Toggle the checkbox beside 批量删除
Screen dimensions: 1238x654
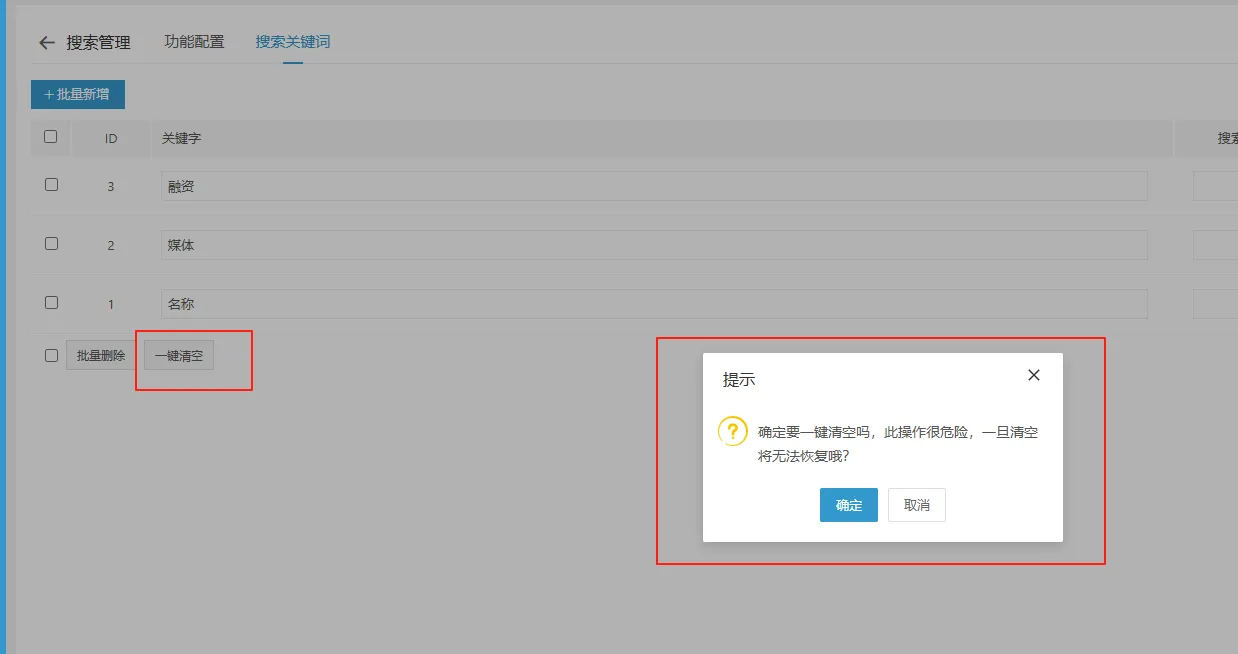coord(52,355)
